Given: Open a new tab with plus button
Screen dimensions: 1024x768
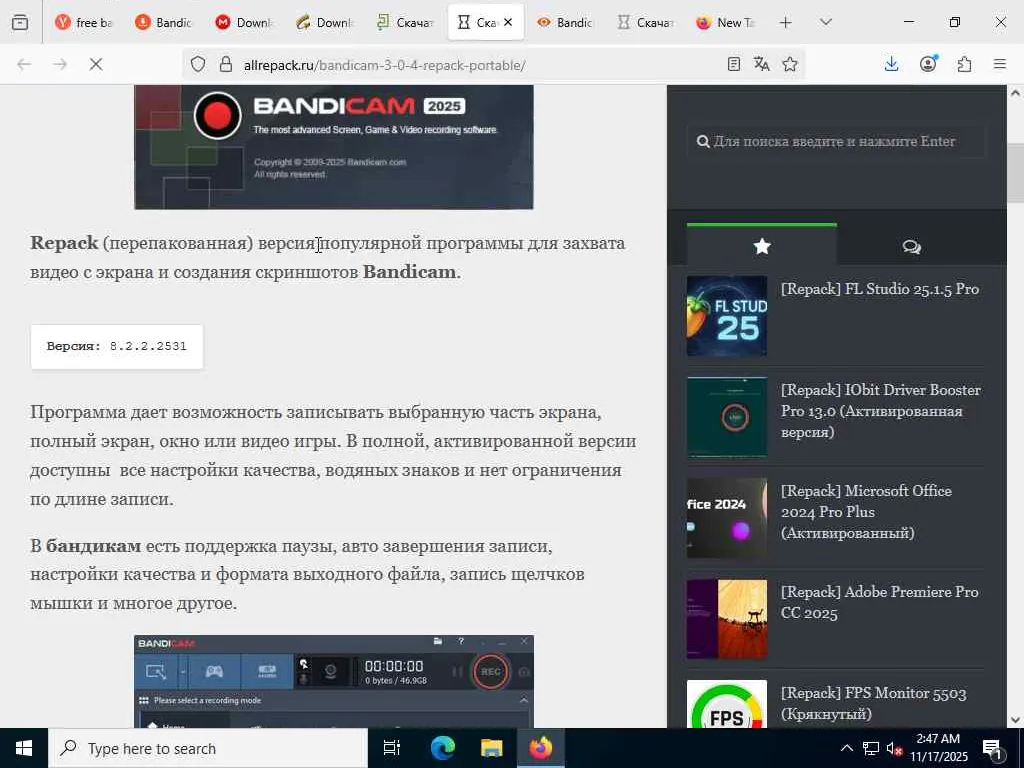Looking at the screenshot, I should pyautogui.click(x=786, y=22).
